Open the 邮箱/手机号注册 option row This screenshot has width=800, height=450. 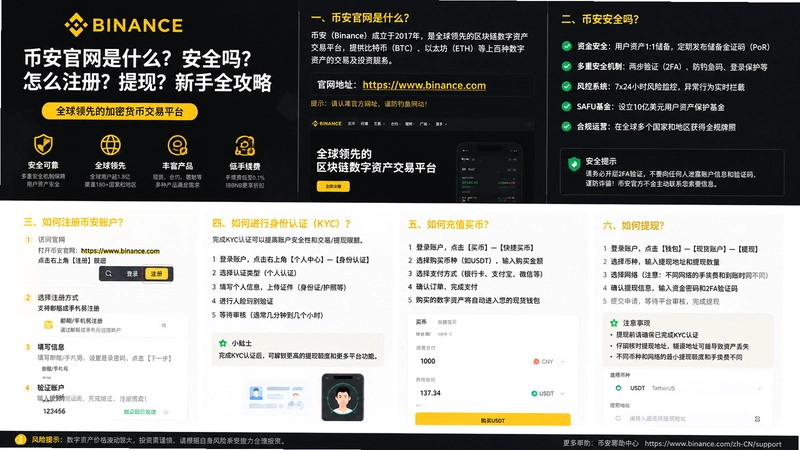(112, 325)
